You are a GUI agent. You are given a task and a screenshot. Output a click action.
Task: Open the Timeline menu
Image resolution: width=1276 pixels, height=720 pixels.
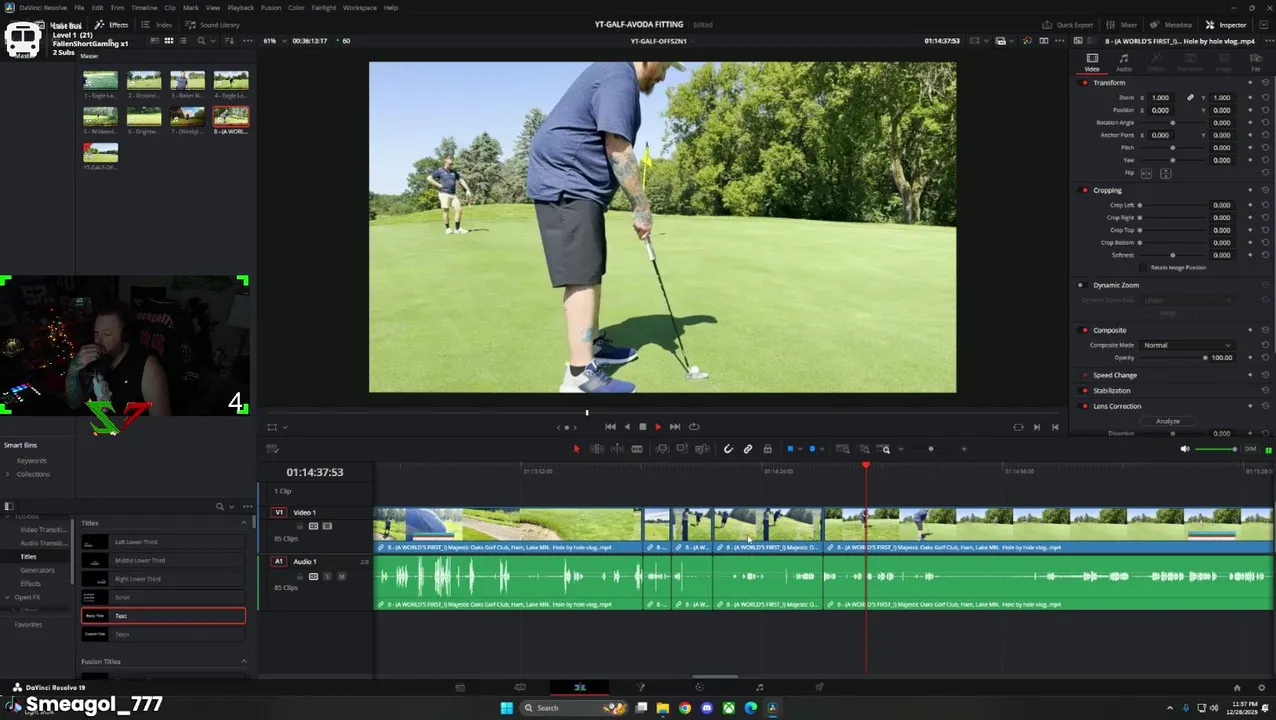pyautogui.click(x=144, y=7)
